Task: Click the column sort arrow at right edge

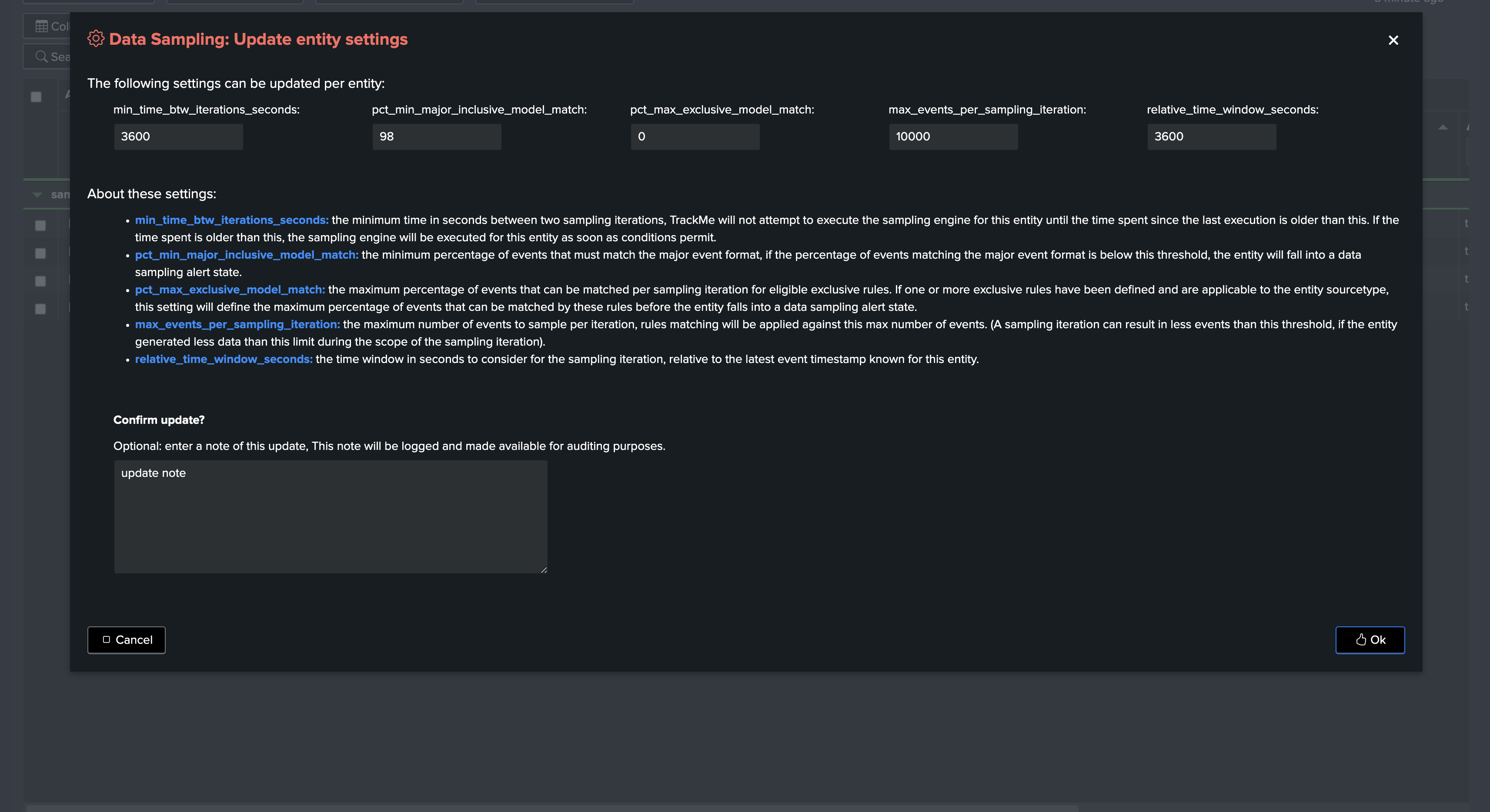Action: point(1443,127)
